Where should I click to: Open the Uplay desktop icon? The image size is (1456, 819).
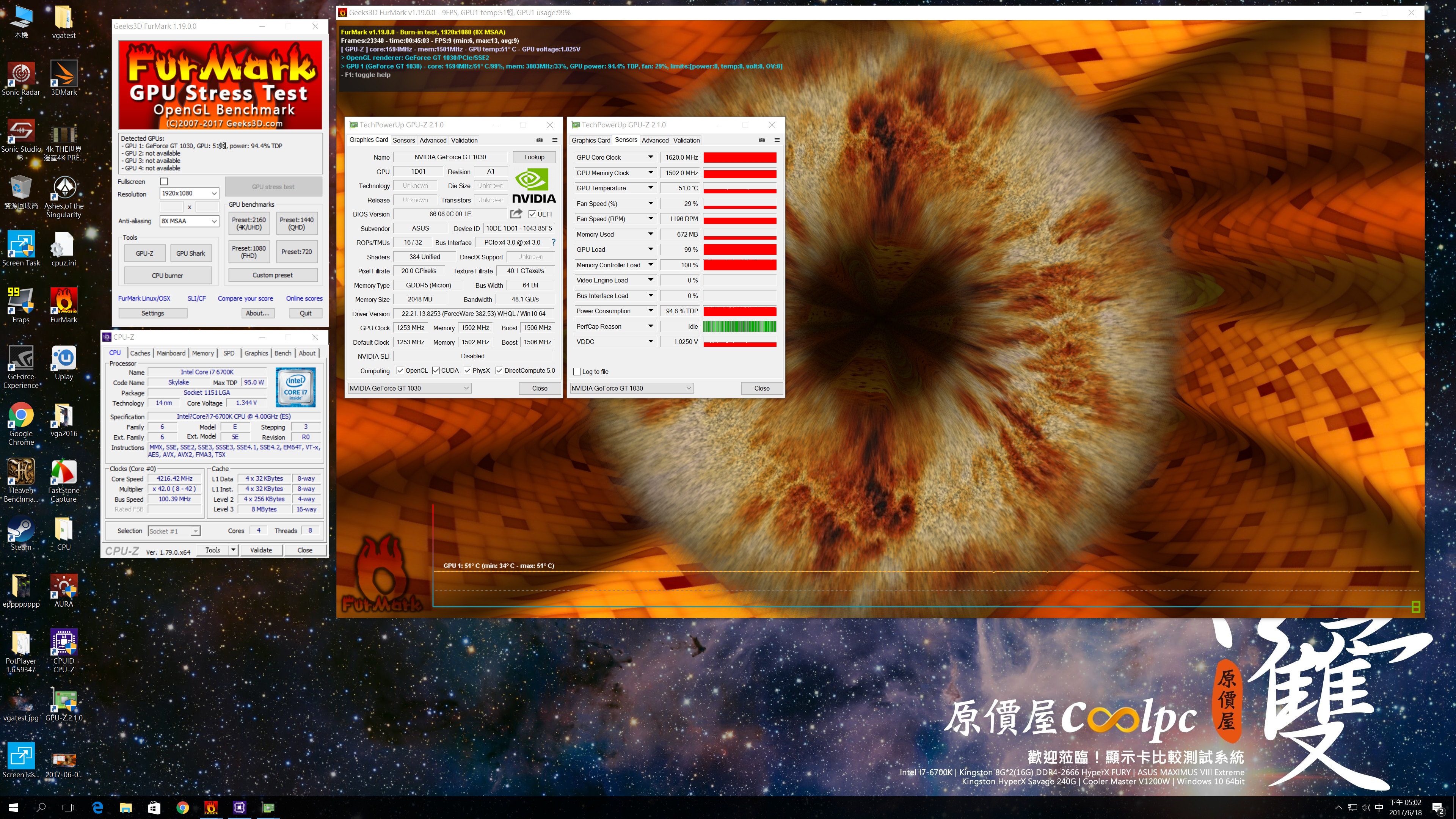pyautogui.click(x=64, y=362)
